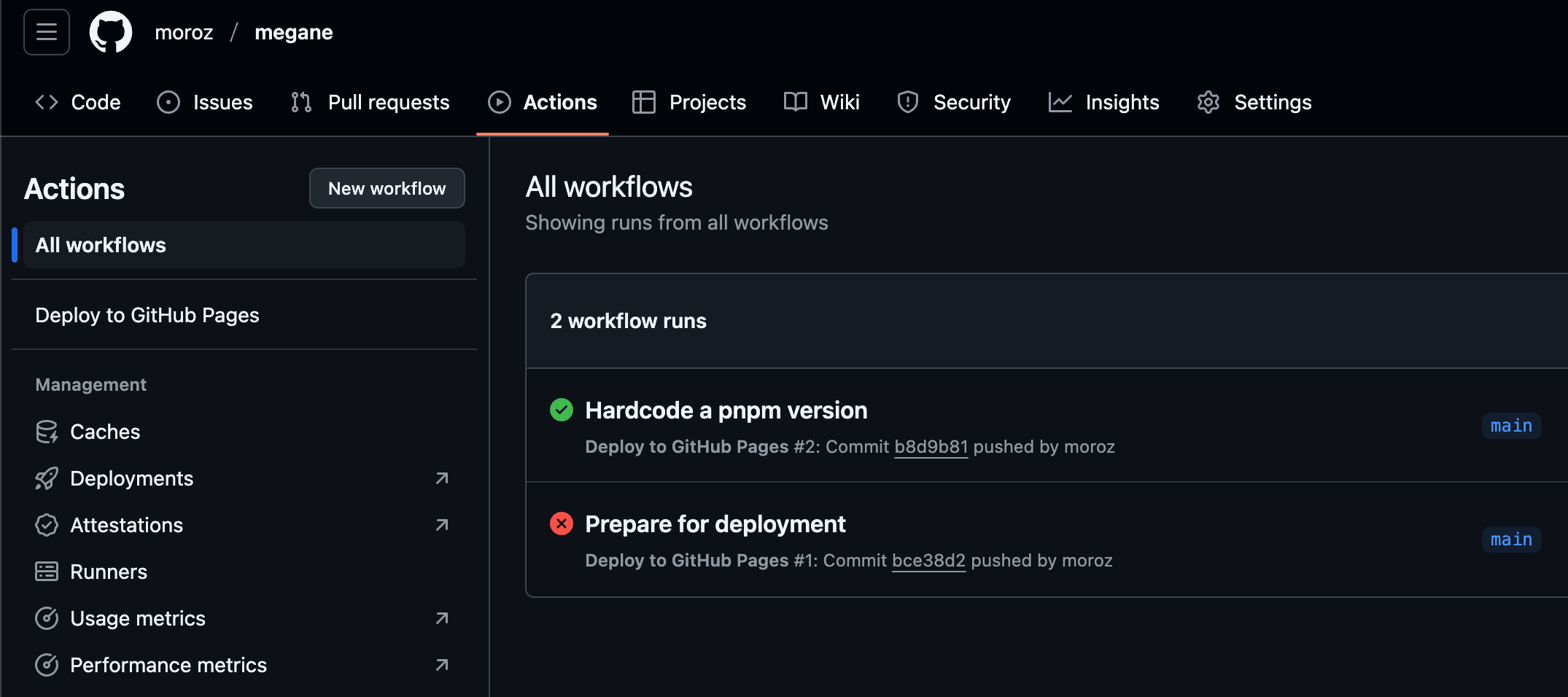
Task: Click the Caches database icon
Action: click(47, 432)
